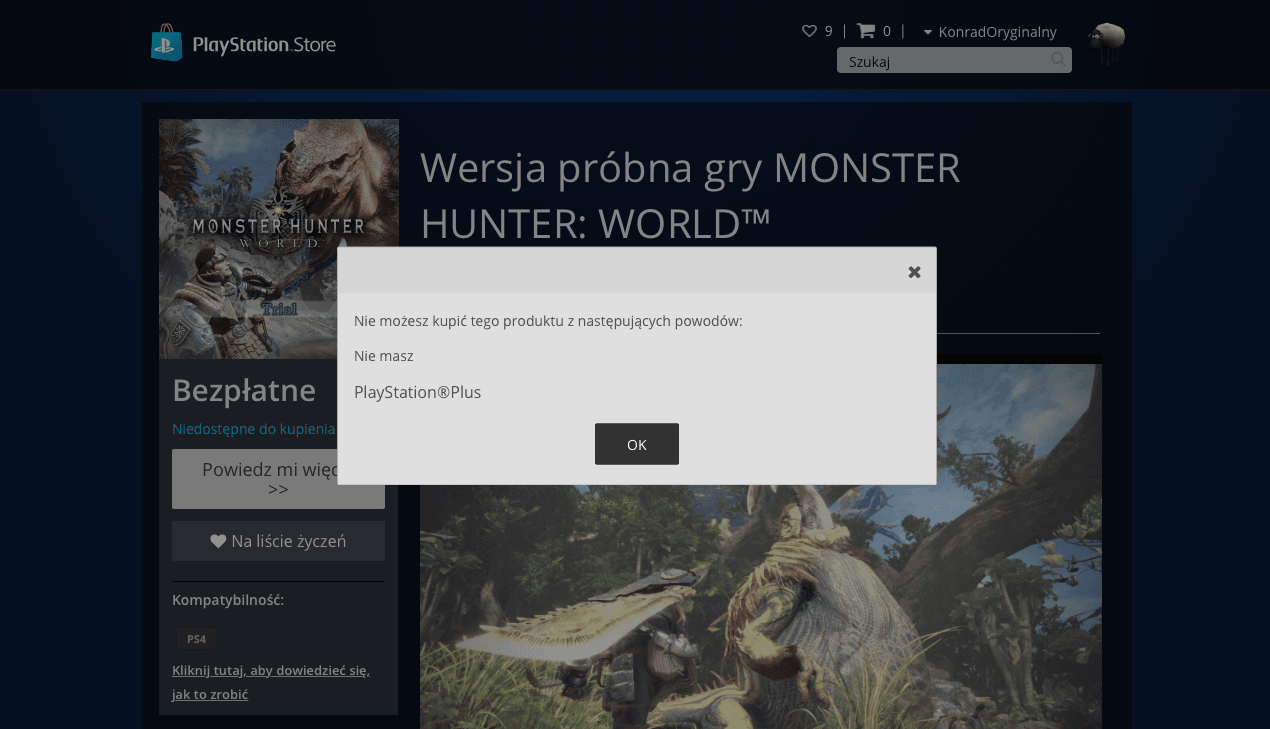The height and width of the screenshot is (729, 1270).
Task: Click the magnifier search icon
Action: pyautogui.click(x=1058, y=60)
